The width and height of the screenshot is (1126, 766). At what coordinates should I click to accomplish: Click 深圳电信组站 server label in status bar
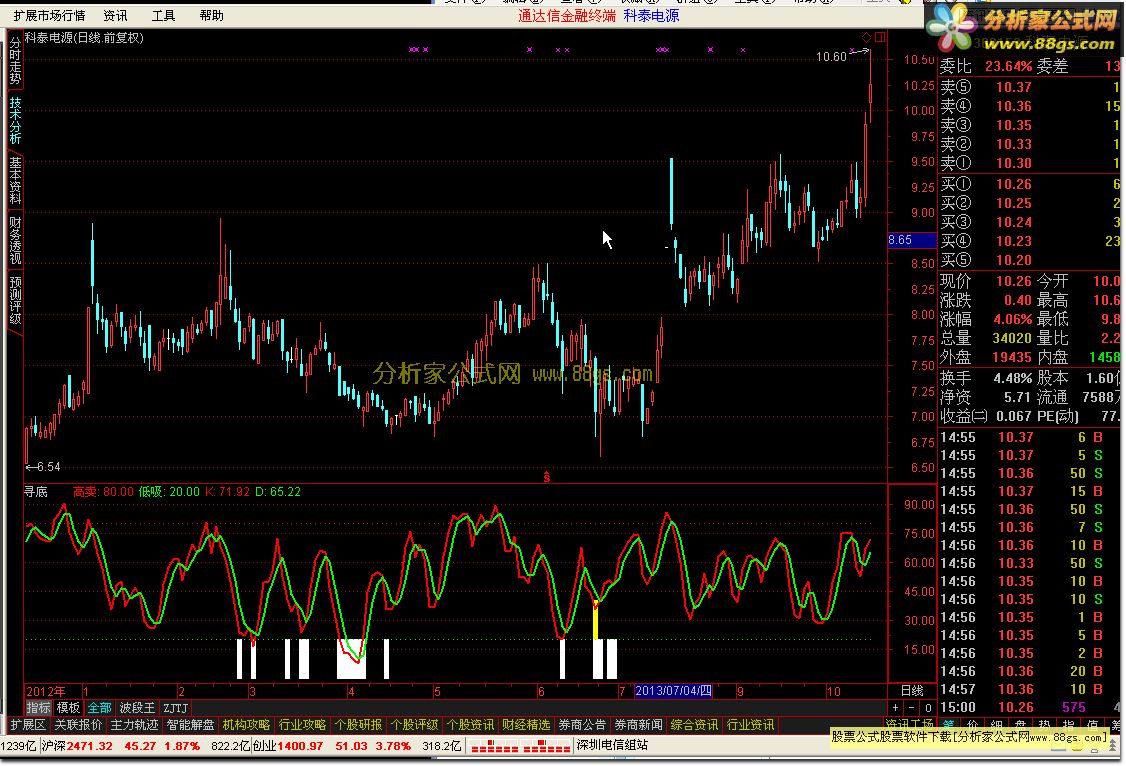coord(612,745)
